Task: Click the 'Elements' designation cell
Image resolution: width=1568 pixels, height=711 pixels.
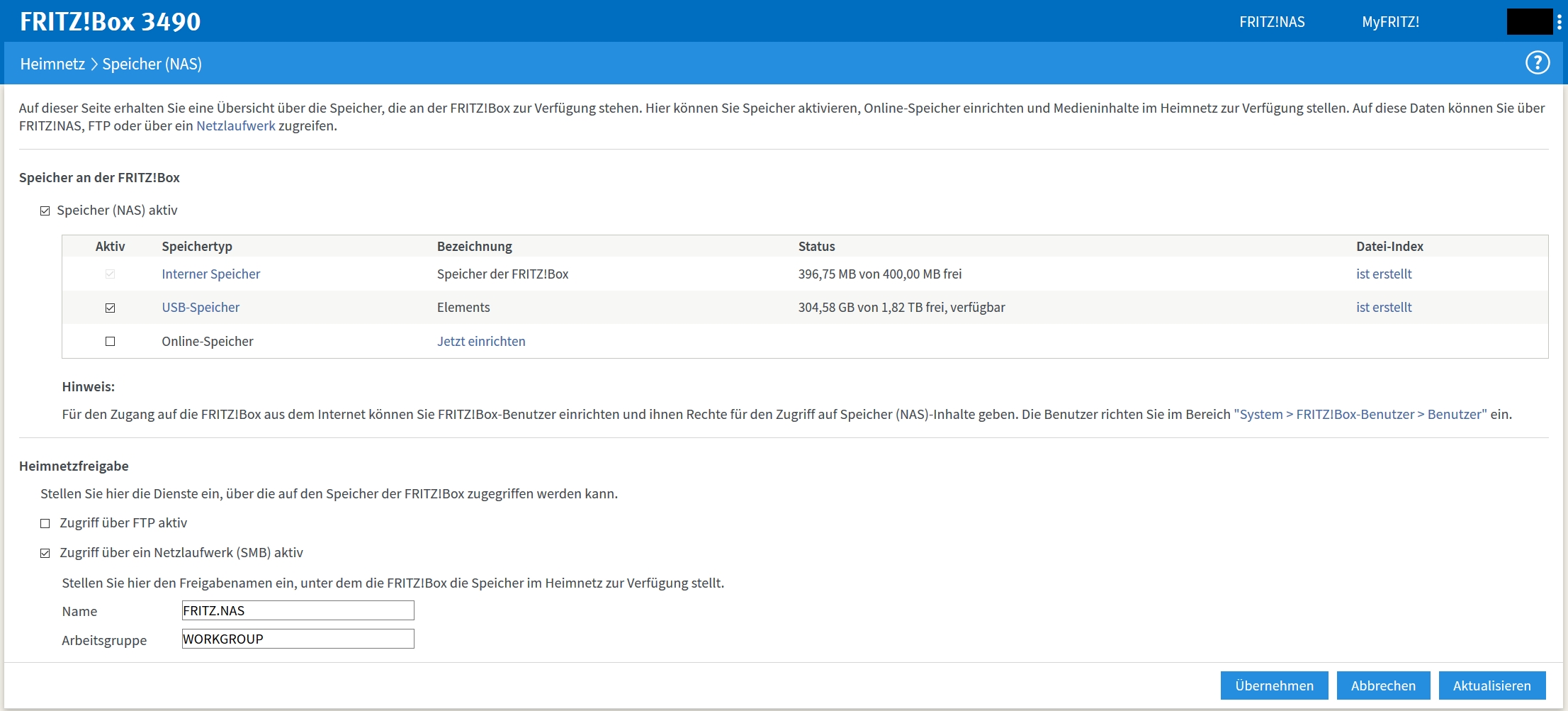Action: coord(463,307)
